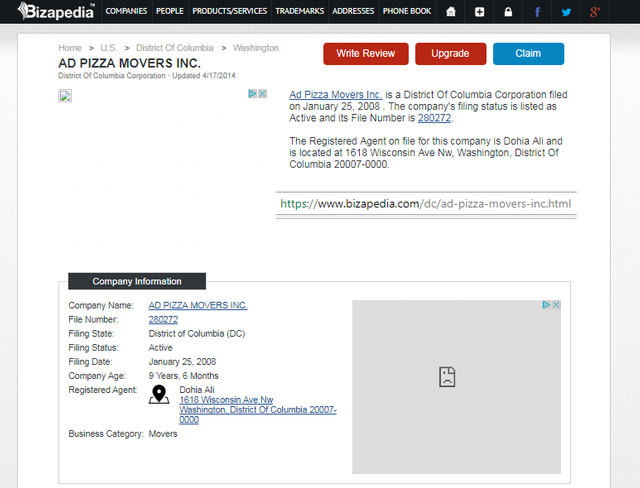Go to District Of Columbia breadcrumb
The image size is (640, 488).
click(x=174, y=48)
